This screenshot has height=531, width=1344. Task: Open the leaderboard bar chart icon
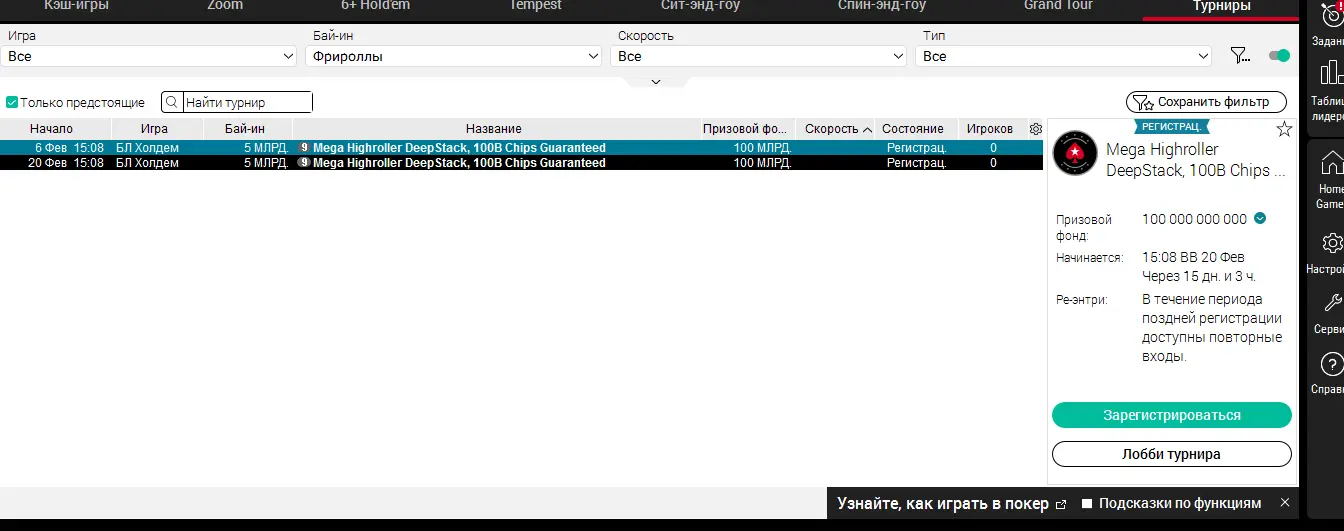[1330, 72]
